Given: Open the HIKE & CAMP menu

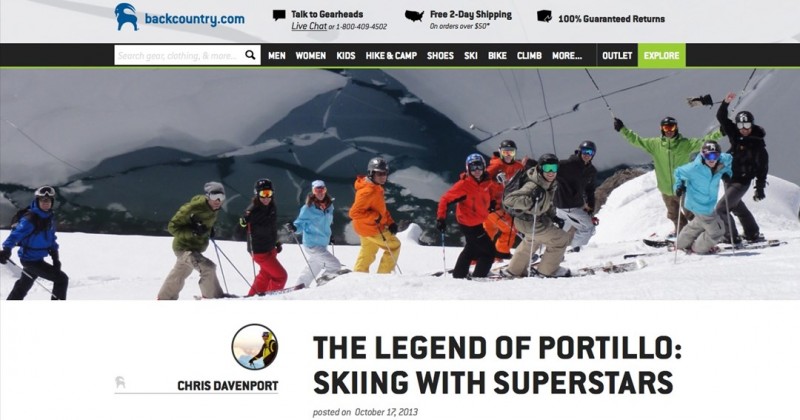Looking at the screenshot, I should [x=391, y=56].
